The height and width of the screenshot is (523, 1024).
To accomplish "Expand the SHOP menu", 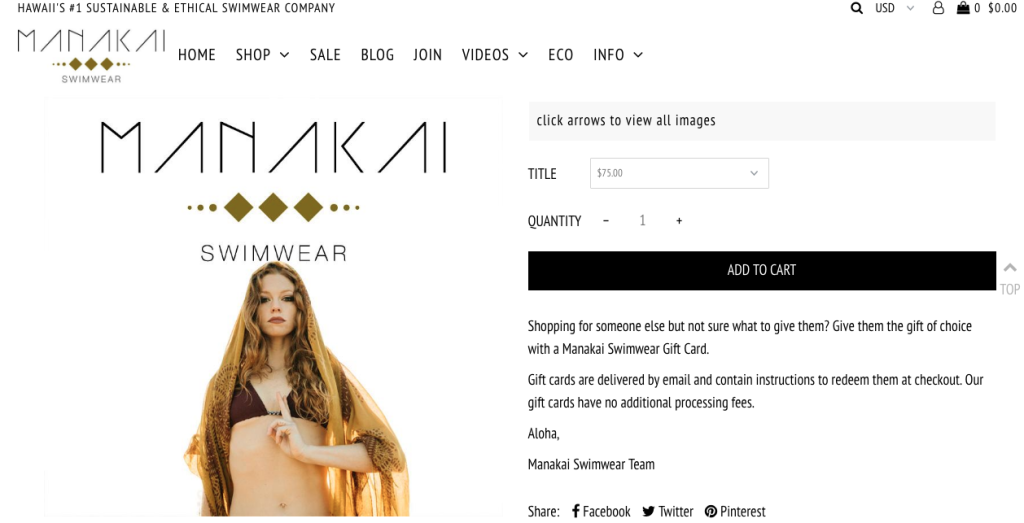I will click(x=263, y=55).
